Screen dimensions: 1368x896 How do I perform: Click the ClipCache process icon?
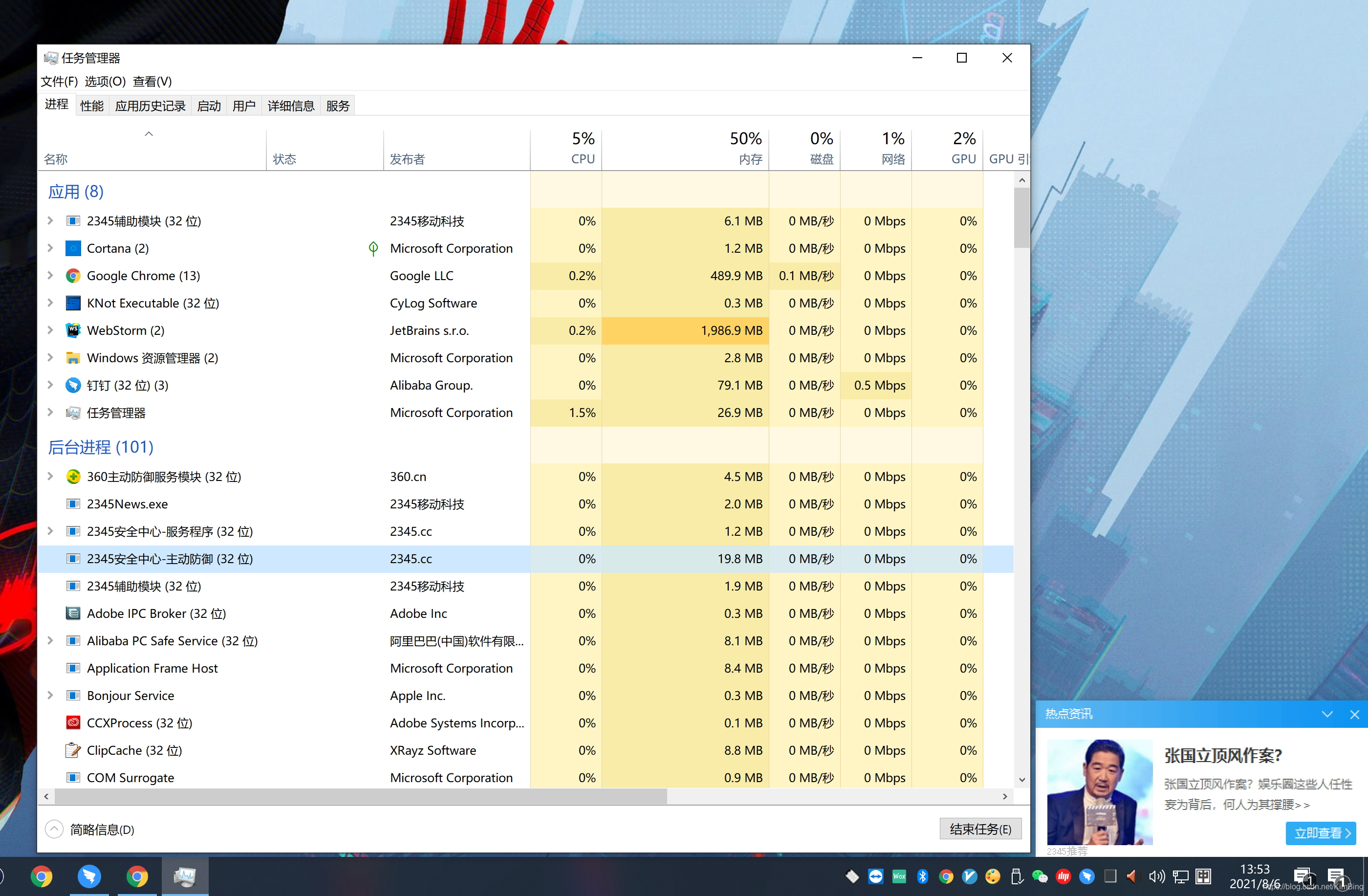[x=73, y=750]
